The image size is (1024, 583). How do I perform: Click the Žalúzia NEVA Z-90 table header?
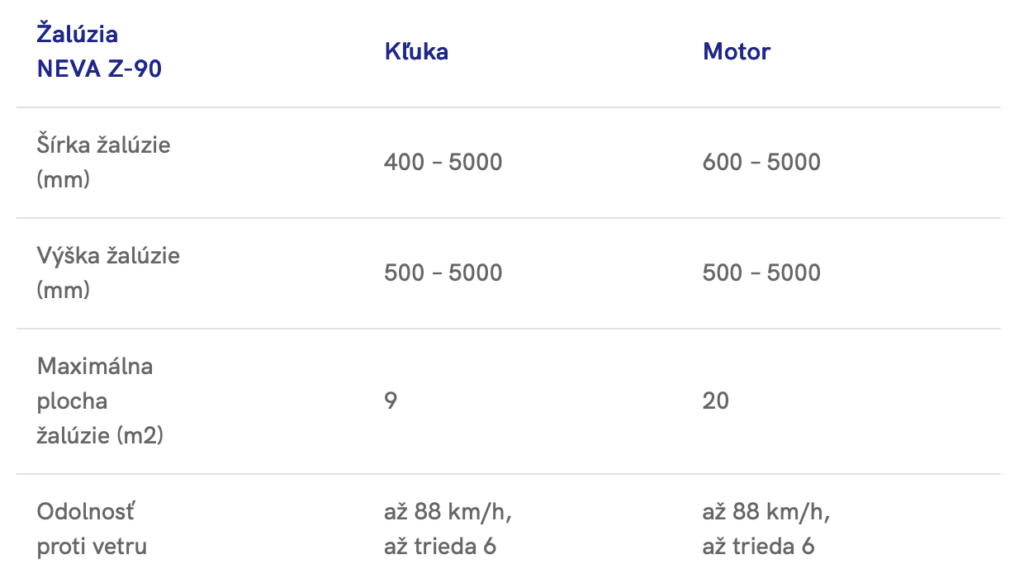click(x=99, y=52)
